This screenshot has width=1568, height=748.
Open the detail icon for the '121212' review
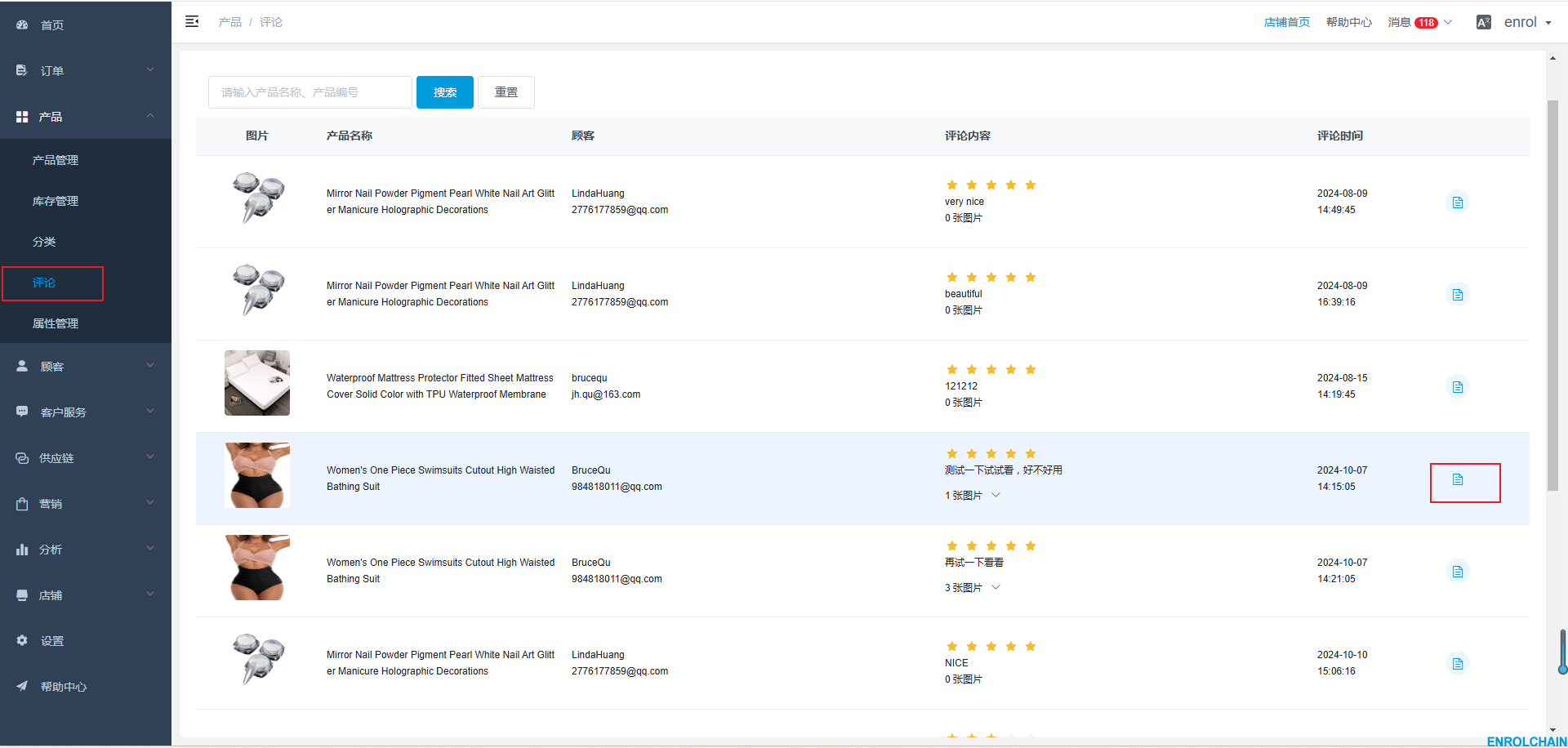coord(1458,386)
